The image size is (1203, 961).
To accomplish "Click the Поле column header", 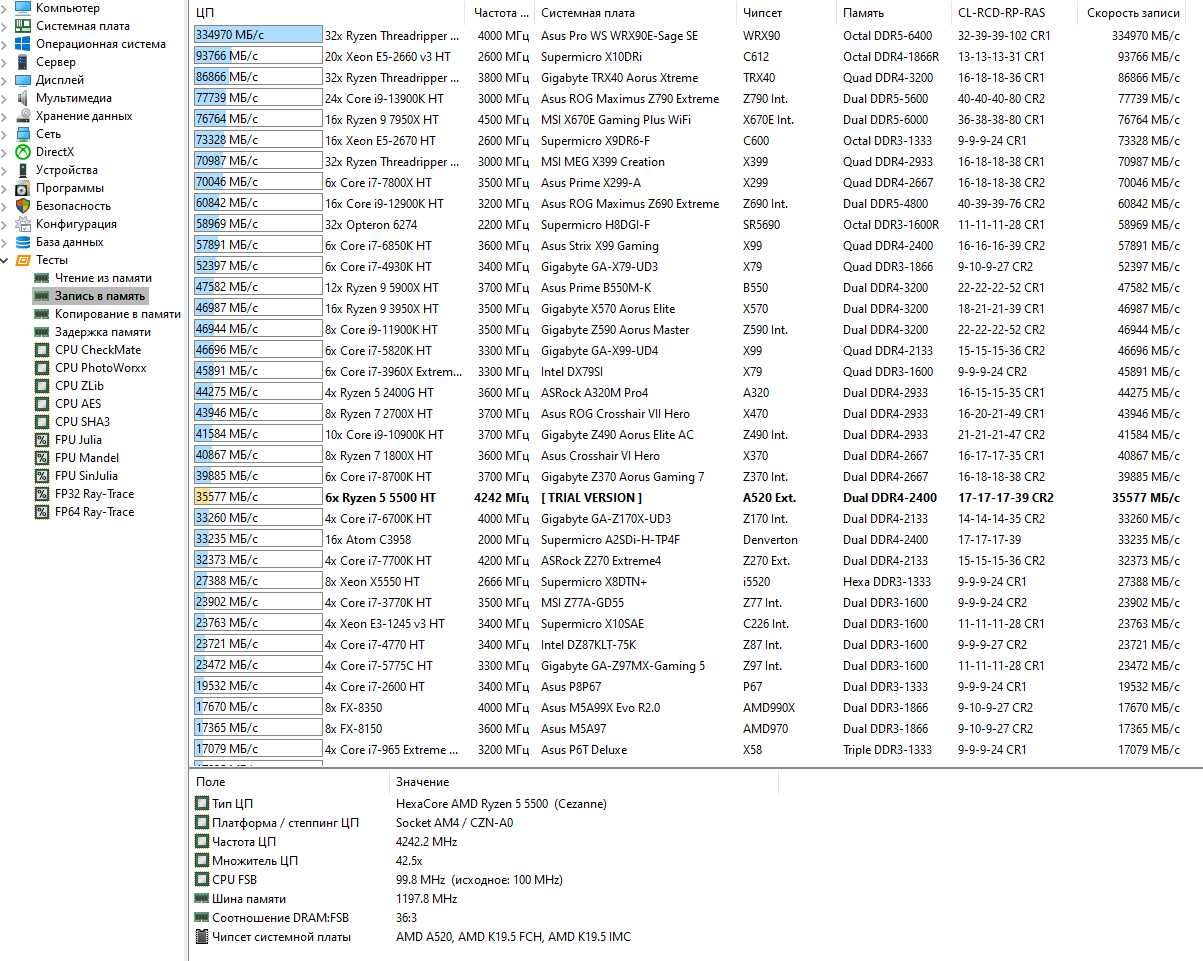I will point(289,782).
